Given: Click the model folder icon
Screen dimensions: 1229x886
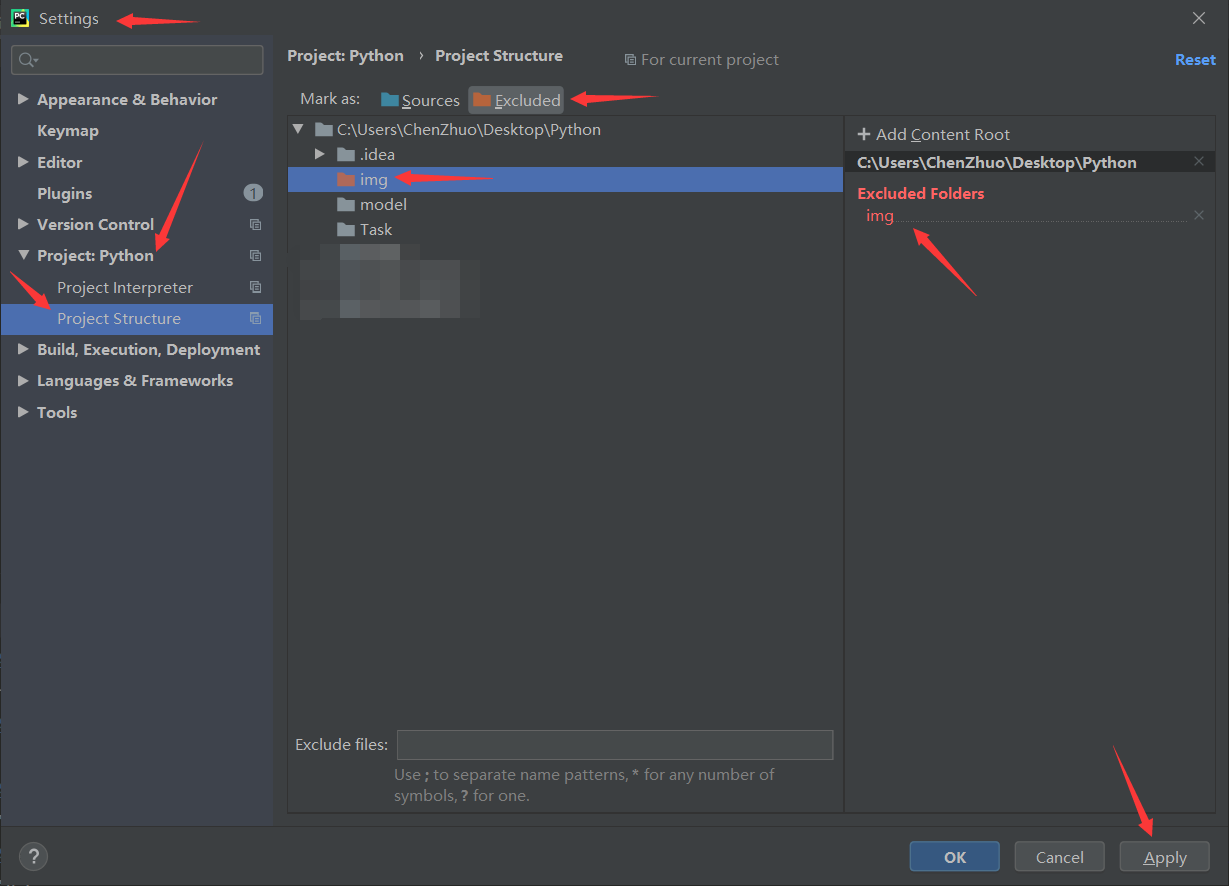Looking at the screenshot, I should point(346,205).
